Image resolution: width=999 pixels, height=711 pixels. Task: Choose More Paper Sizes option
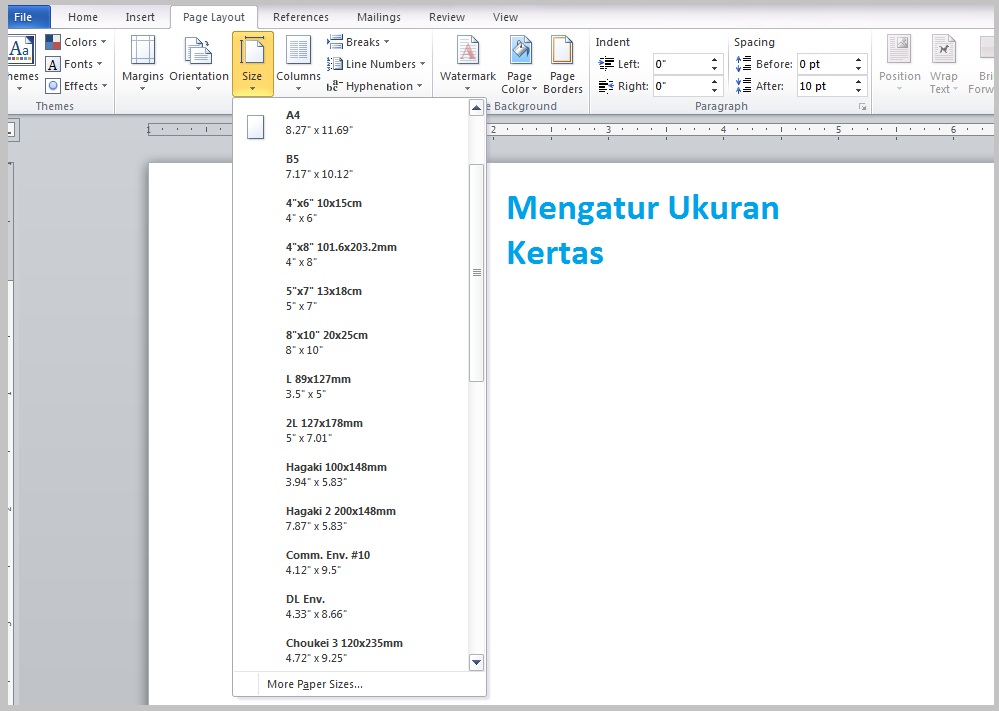click(x=315, y=684)
